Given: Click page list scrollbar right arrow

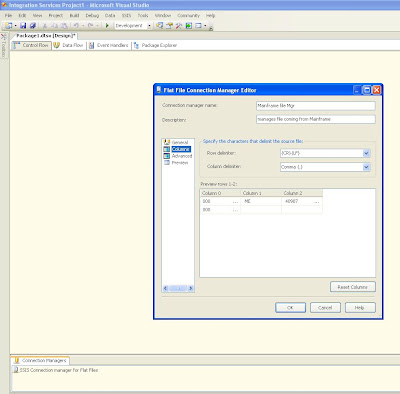Looking at the screenshot, I should [x=191, y=288].
